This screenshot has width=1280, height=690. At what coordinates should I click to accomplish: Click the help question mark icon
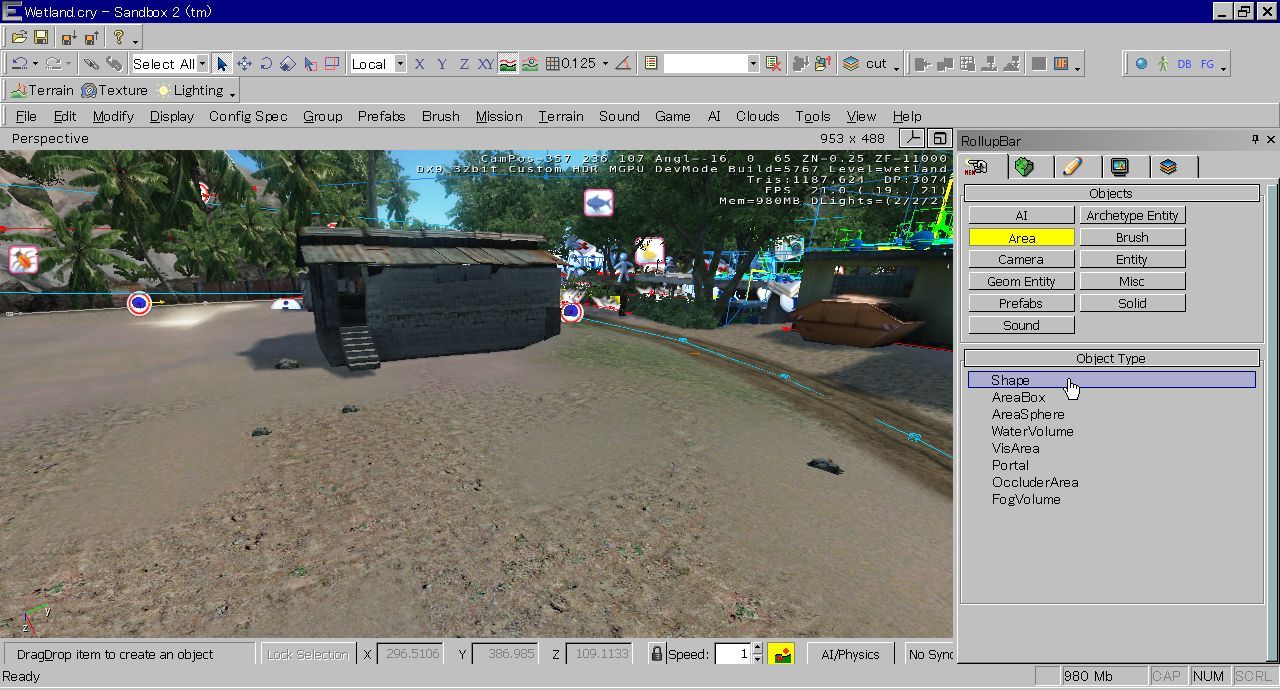119,37
